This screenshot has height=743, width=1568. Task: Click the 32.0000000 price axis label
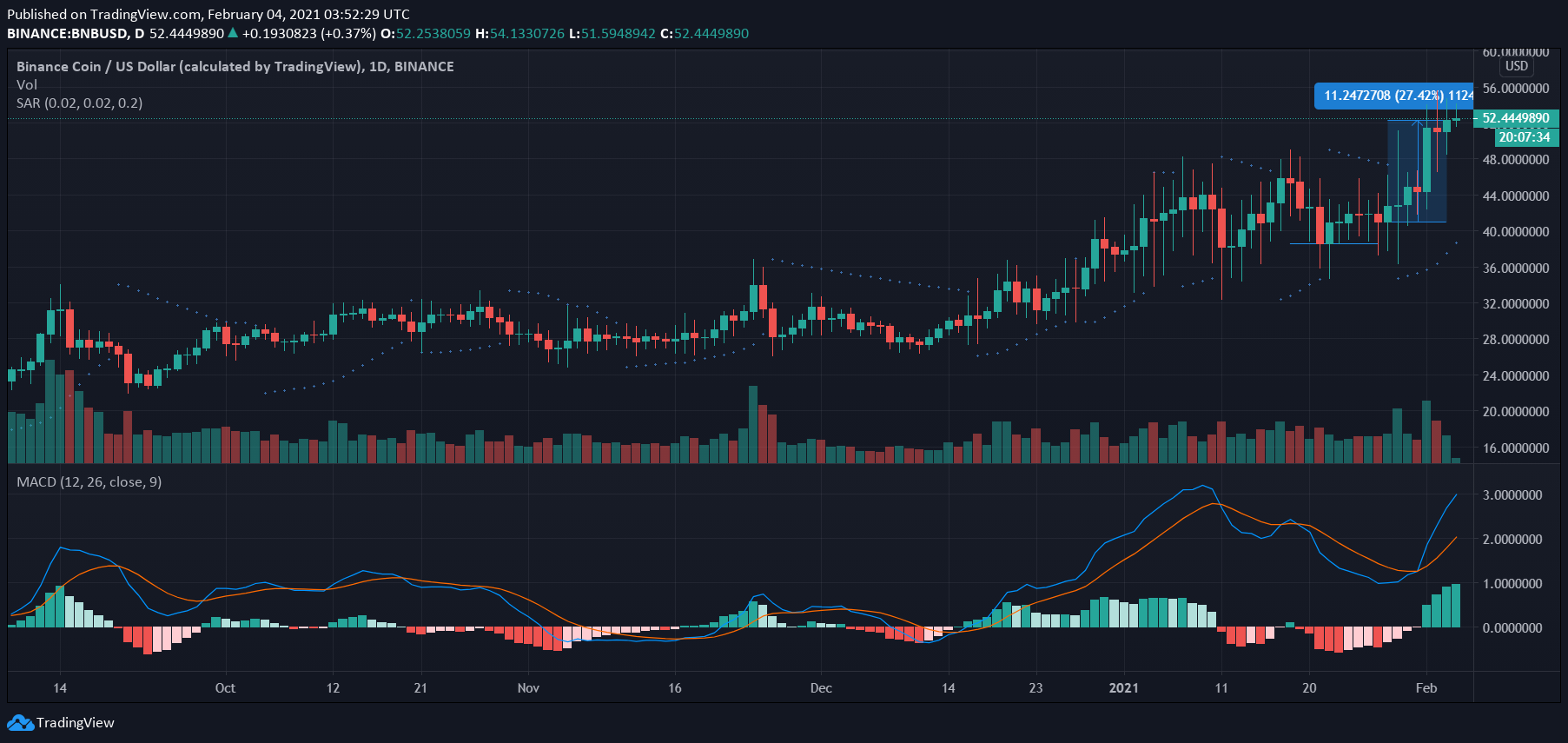(1516, 304)
